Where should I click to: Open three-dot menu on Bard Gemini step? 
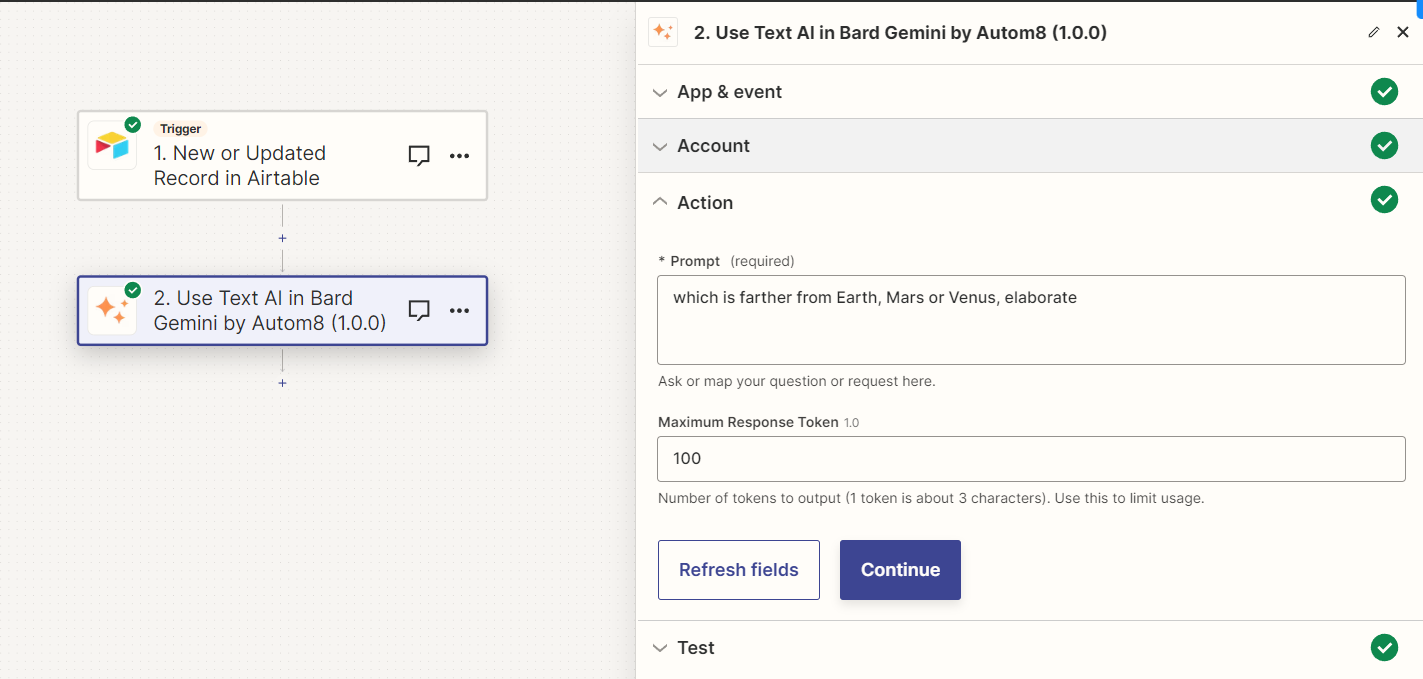459,311
